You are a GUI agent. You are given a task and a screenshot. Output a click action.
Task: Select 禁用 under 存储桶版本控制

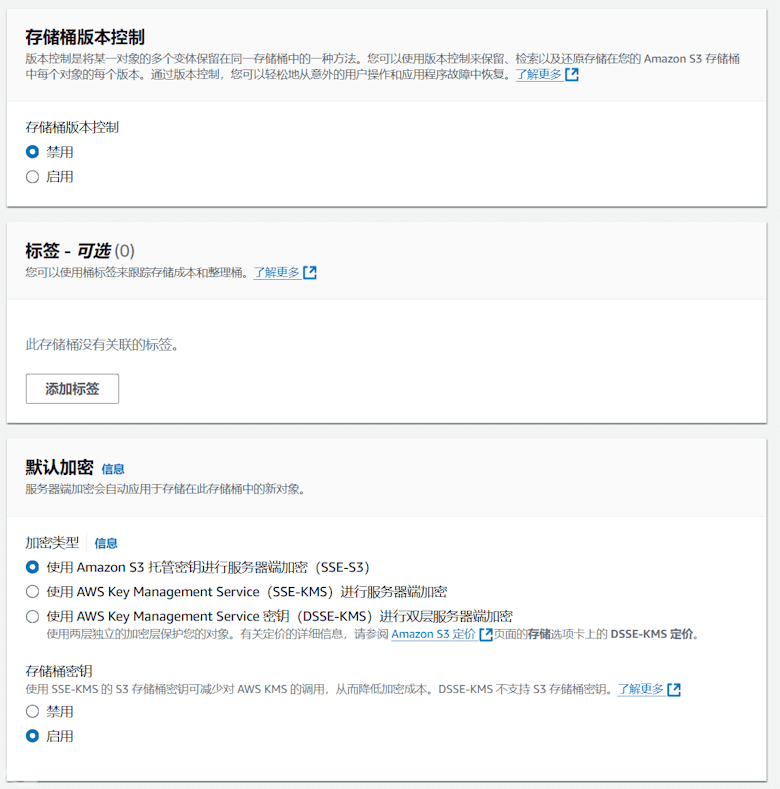tap(32, 152)
